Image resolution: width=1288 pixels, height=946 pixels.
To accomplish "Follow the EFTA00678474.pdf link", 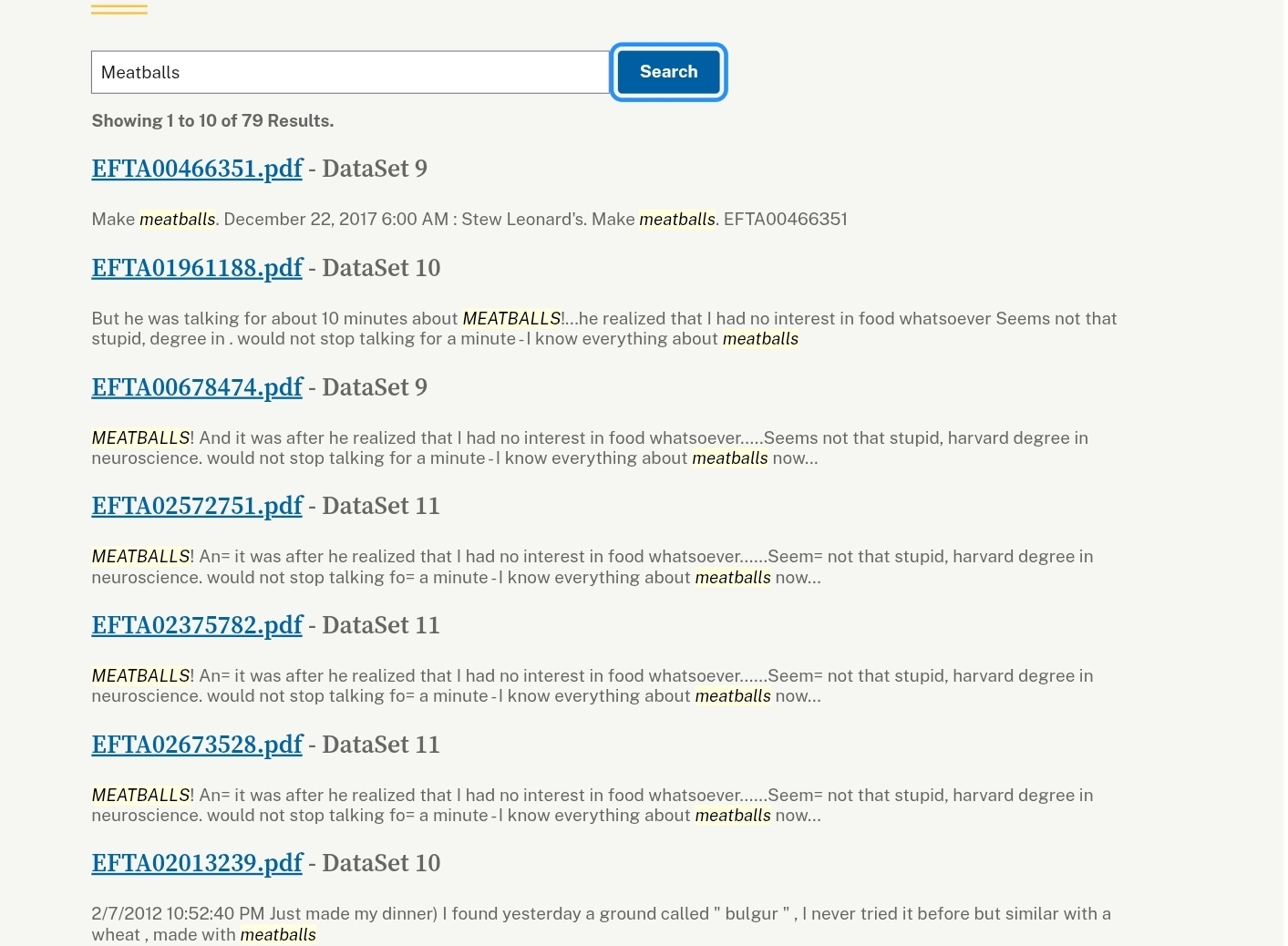I will 197,387.
